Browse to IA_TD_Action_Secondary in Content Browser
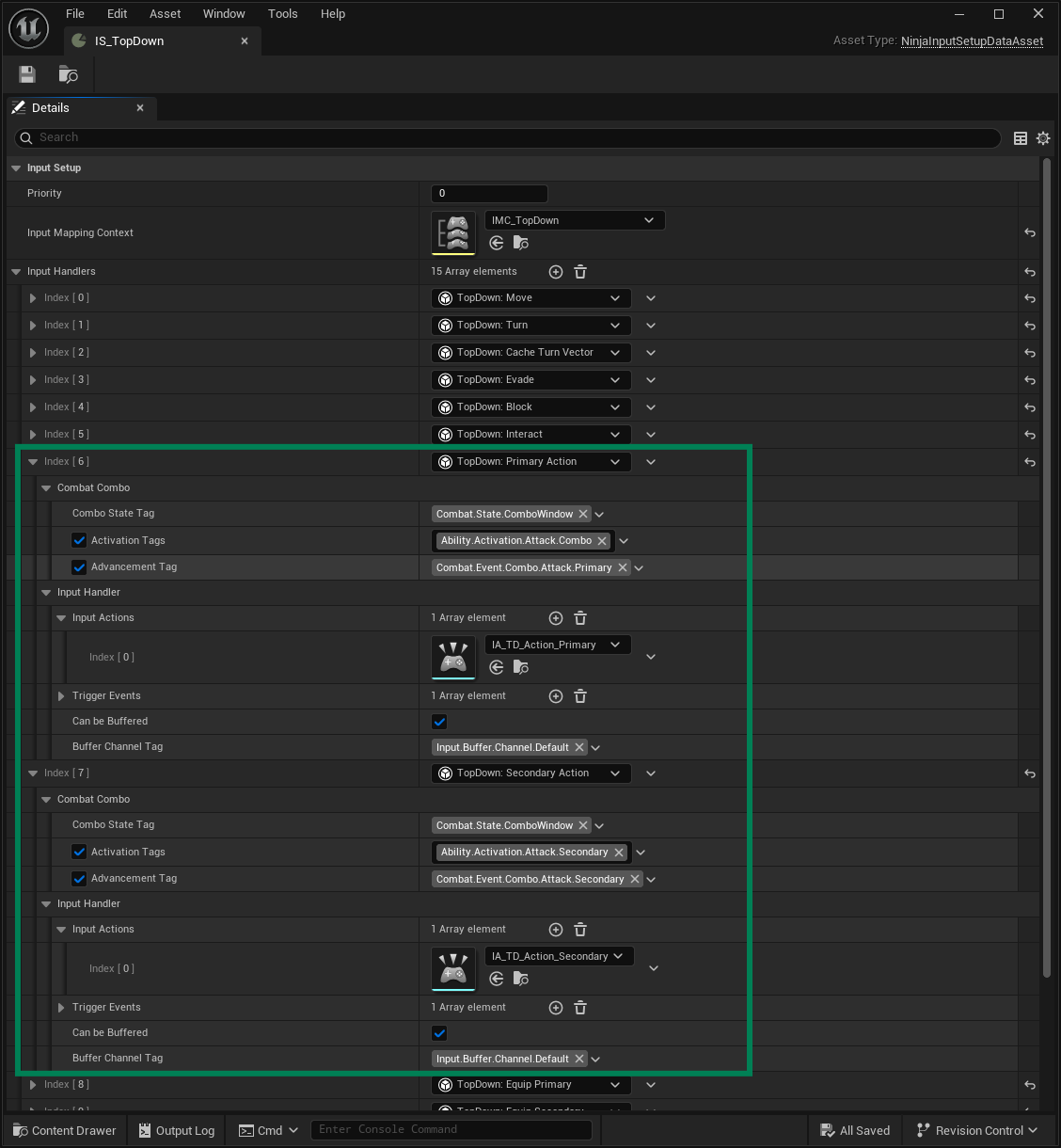The width and height of the screenshot is (1061, 1148). coord(521,979)
